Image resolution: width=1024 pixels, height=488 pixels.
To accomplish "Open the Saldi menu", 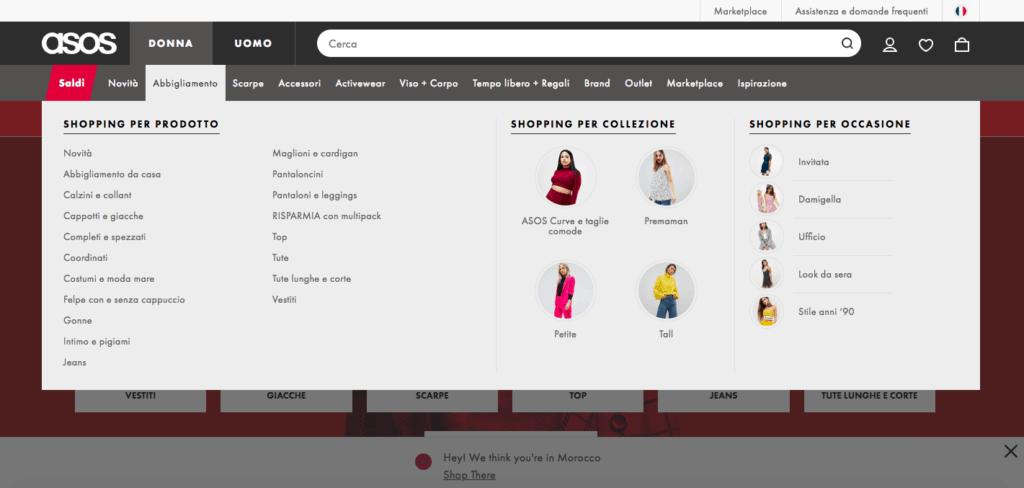I will click(71, 83).
